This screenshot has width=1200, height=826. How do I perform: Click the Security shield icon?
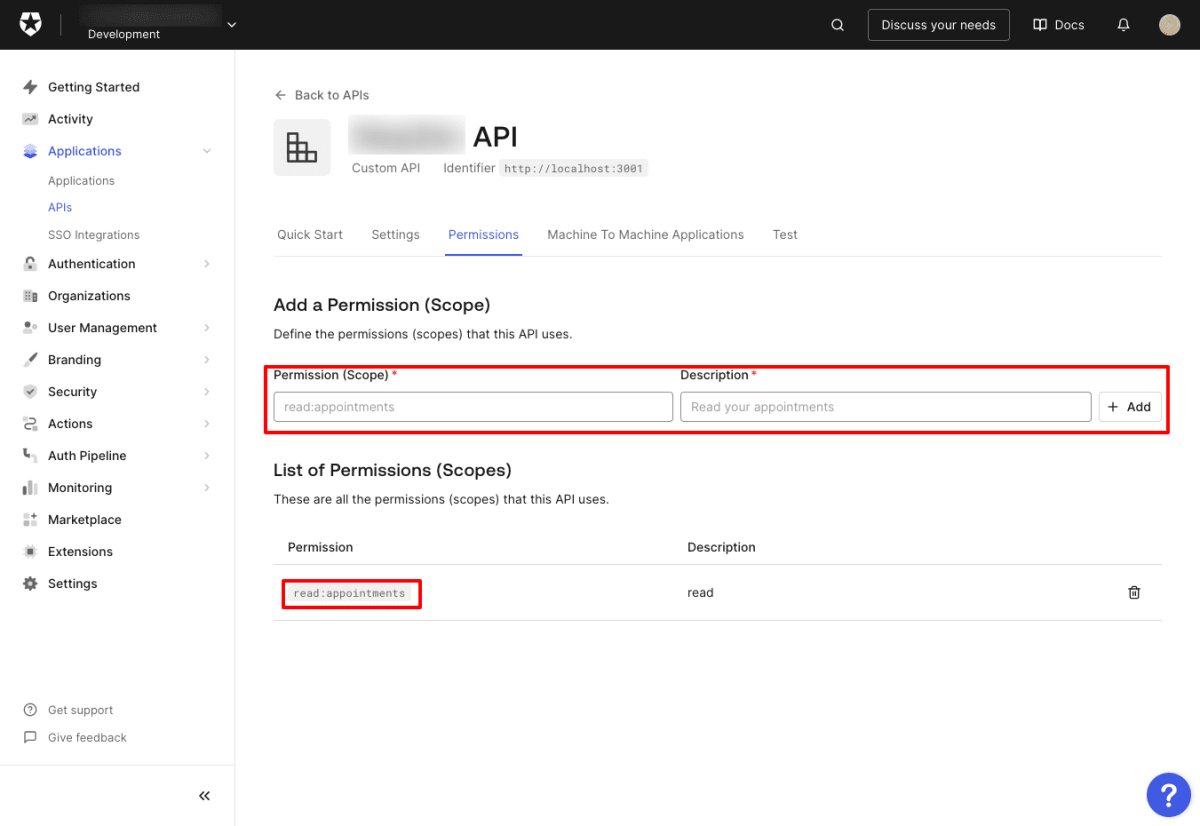[30, 392]
